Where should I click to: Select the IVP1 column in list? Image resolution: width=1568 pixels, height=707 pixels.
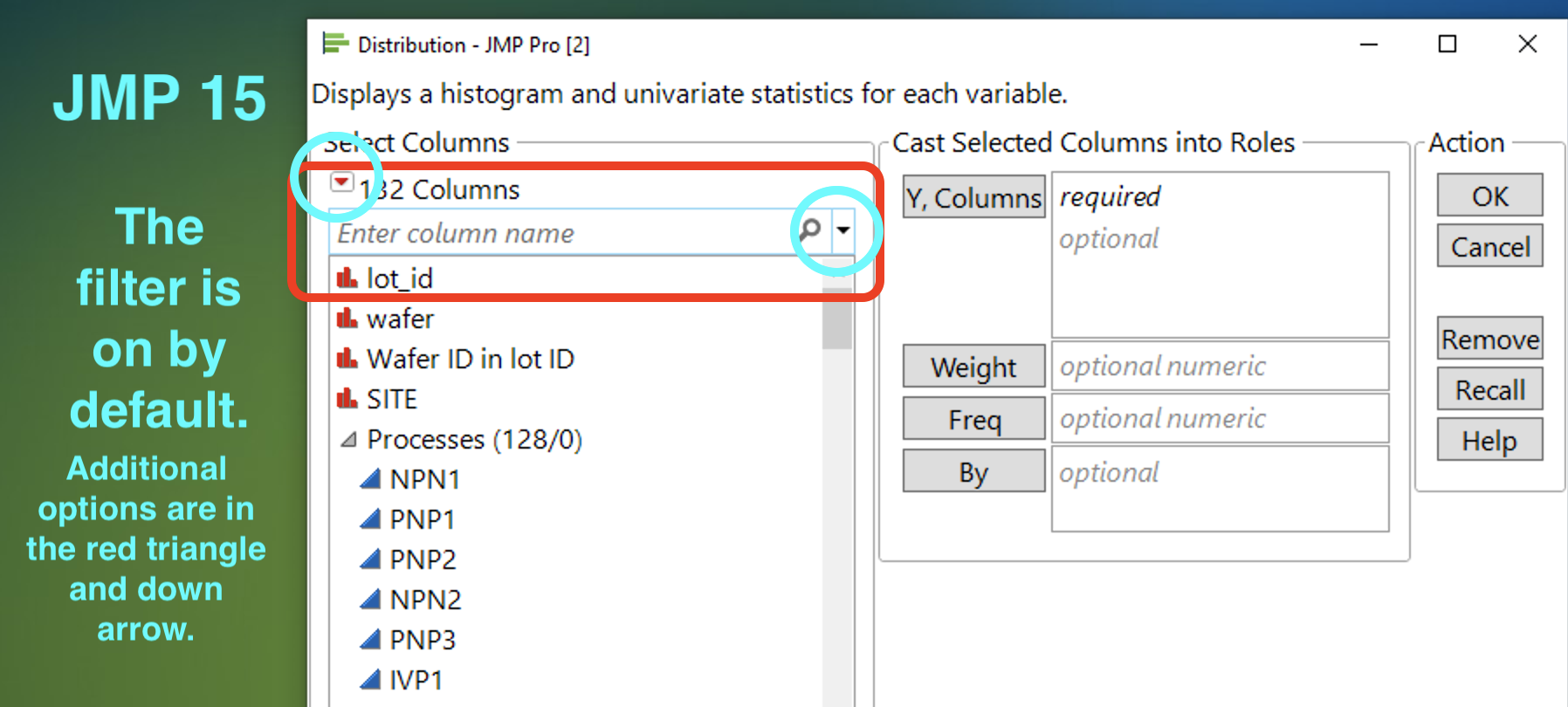416,680
